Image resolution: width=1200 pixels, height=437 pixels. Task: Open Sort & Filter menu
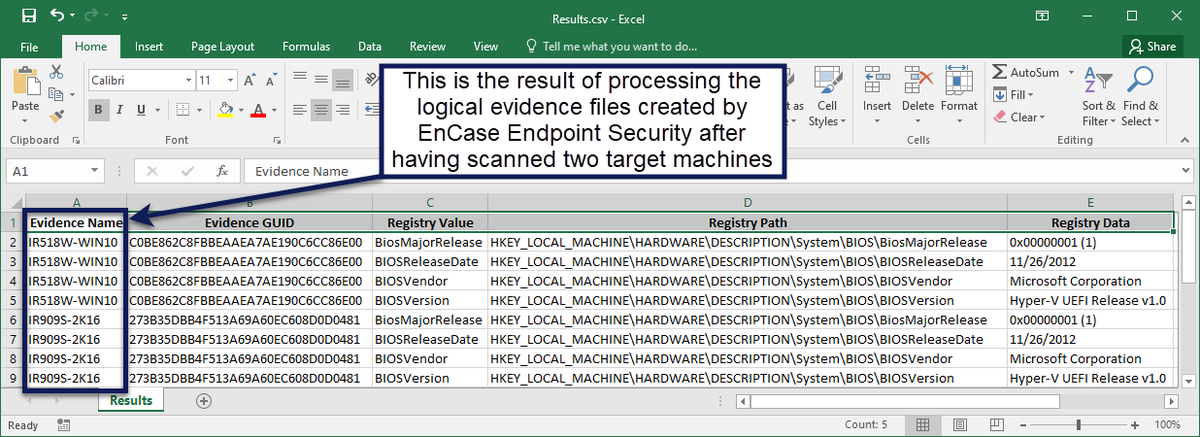click(x=1098, y=97)
